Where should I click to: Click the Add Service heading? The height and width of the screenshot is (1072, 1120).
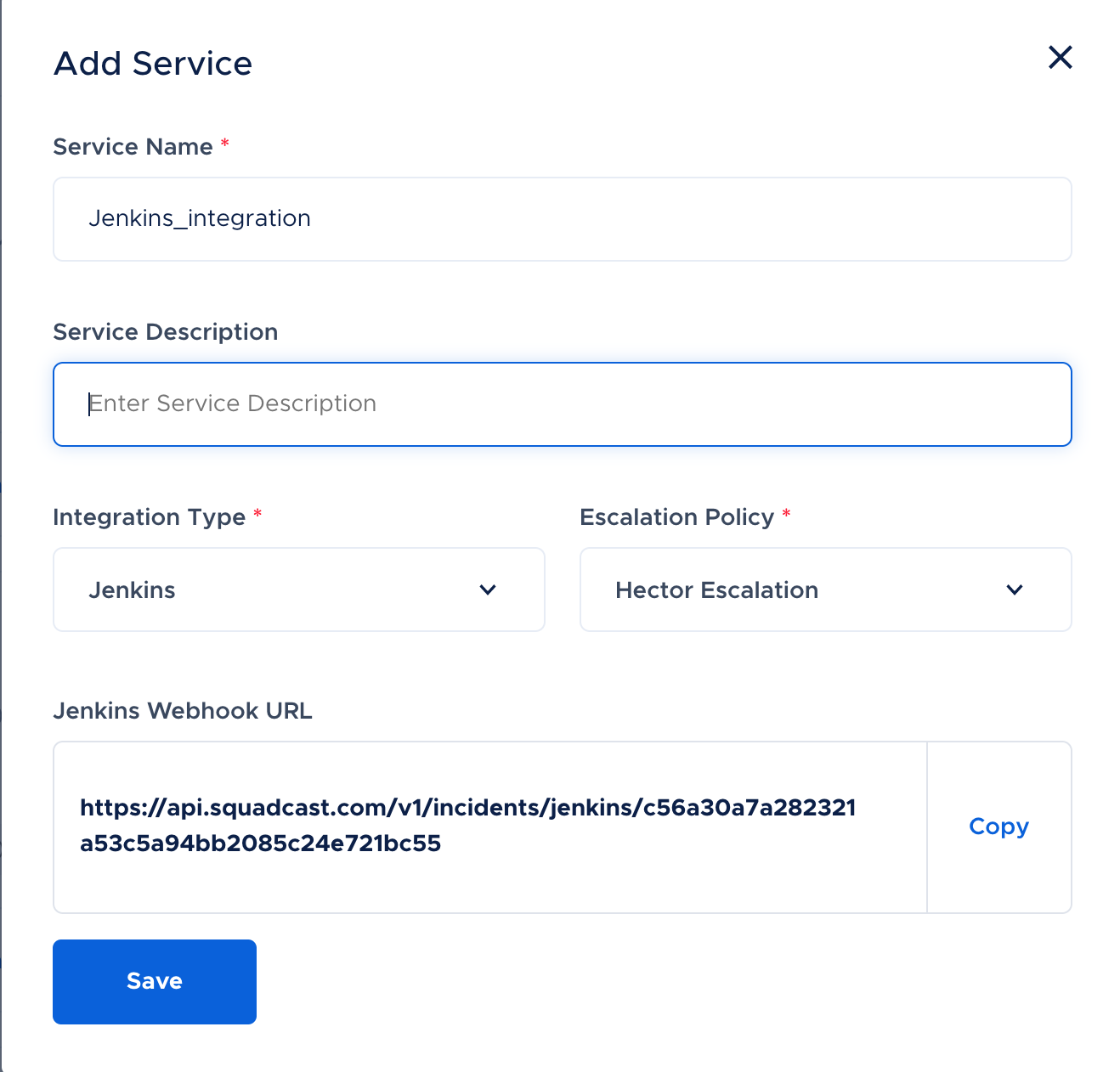point(153,64)
